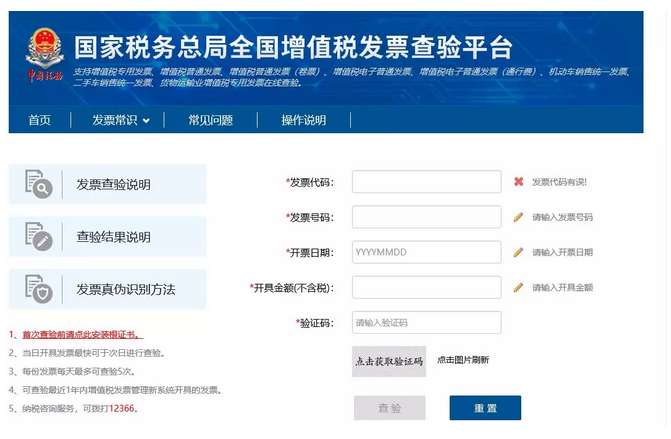The width and height of the screenshot is (671, 439).
Task: Click the pencil icon next to 请输入发票号码
Action: (518, 217)
